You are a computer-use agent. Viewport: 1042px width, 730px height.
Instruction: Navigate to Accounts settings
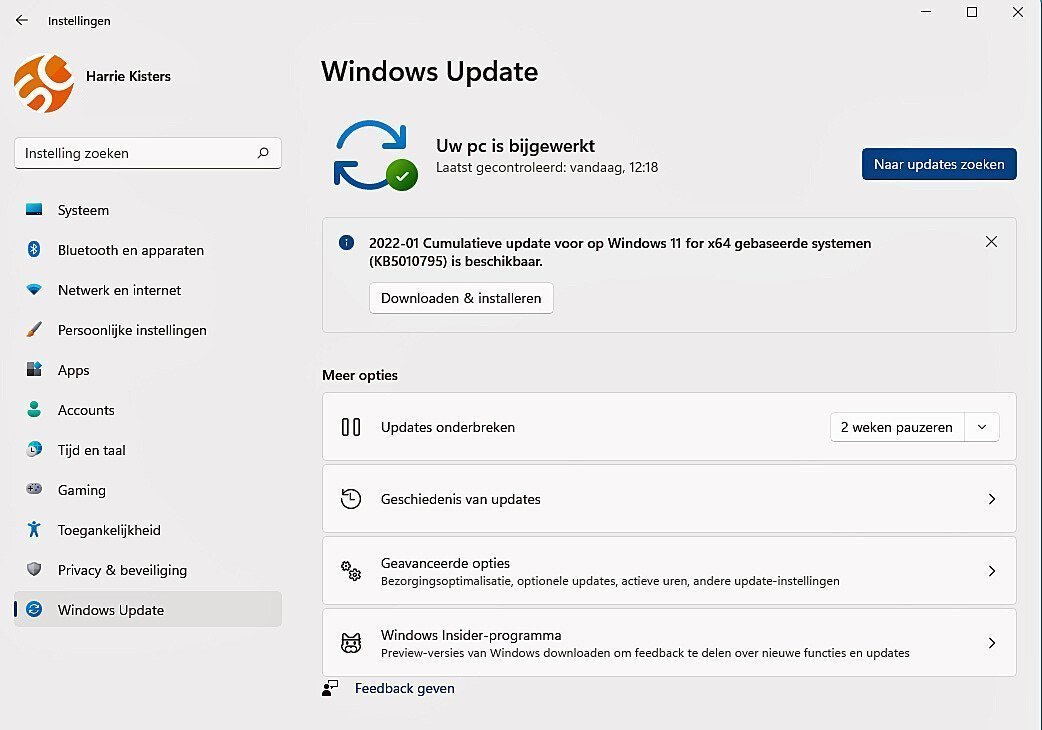pos(148,410)
